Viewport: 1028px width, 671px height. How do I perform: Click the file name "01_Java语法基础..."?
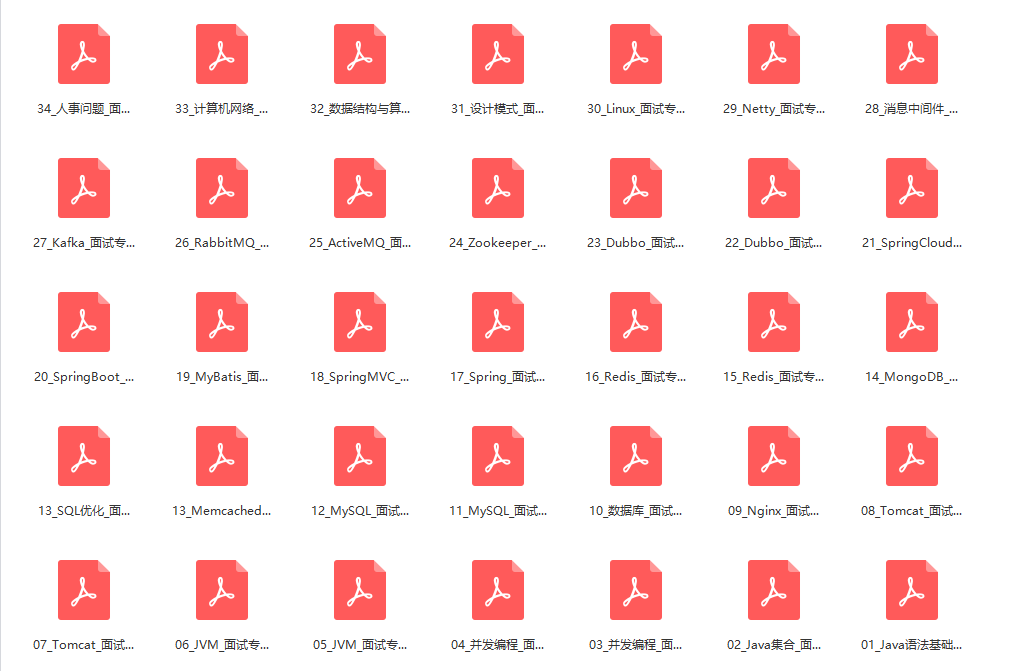click(x=911, y=645)
